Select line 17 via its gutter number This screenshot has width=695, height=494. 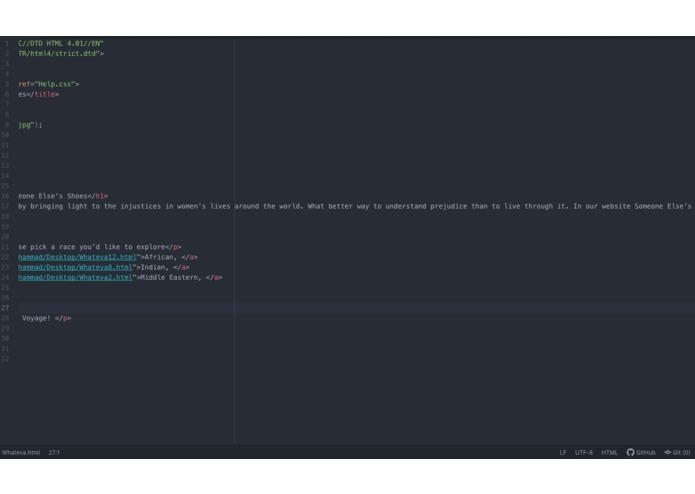point(5,206)
